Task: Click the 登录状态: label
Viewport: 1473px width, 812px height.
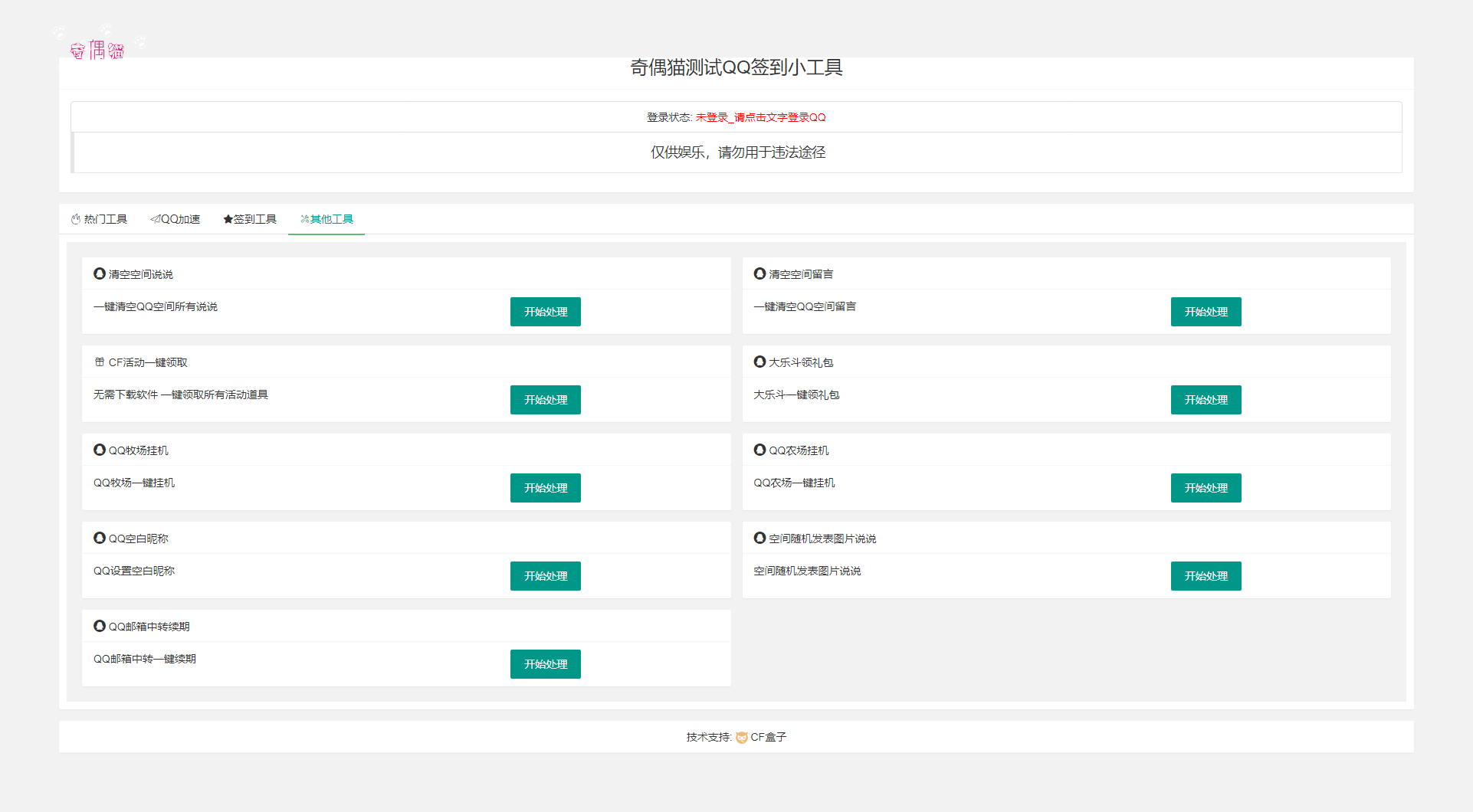Action: pos(670,117)
